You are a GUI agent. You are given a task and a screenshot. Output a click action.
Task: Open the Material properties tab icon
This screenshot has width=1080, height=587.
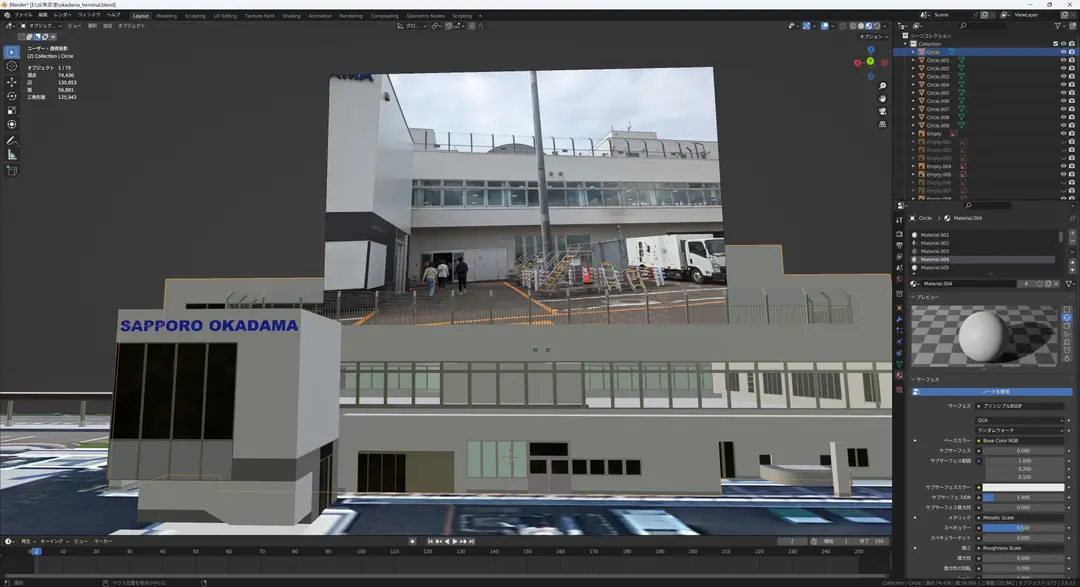click(899, 375)
